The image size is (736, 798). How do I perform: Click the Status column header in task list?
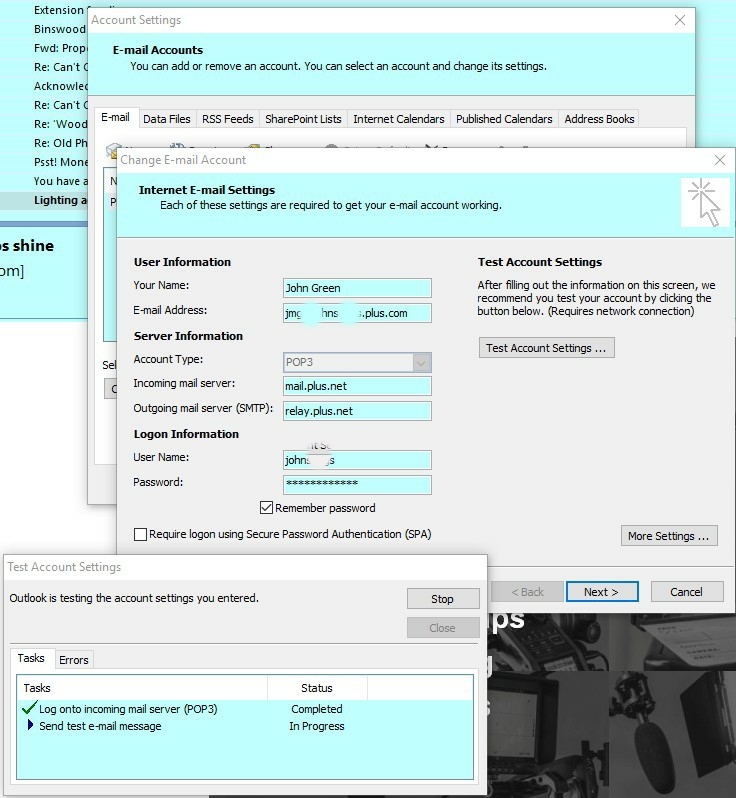tap(316, 688)
